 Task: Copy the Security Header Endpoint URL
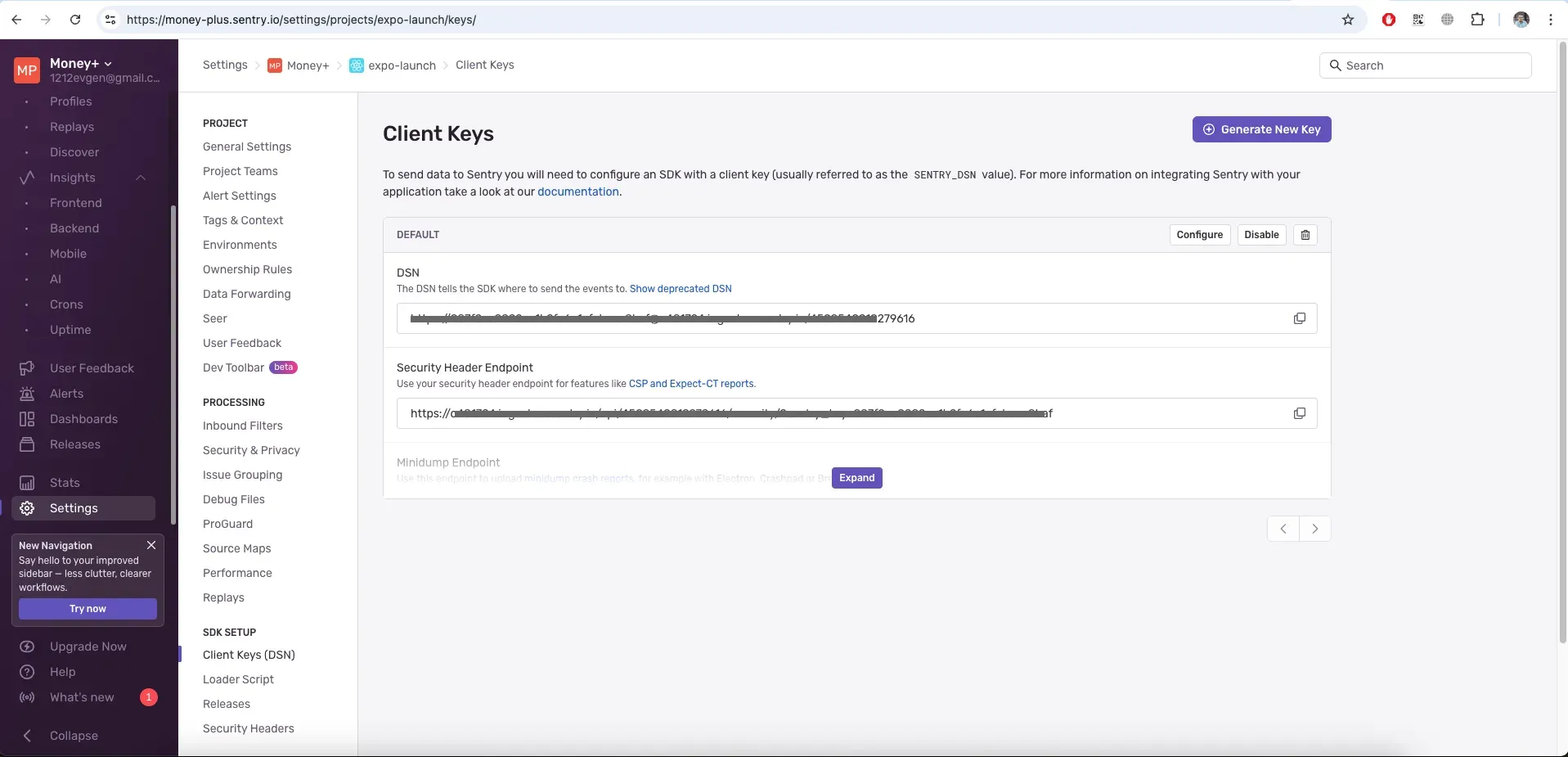[1299, 413]
